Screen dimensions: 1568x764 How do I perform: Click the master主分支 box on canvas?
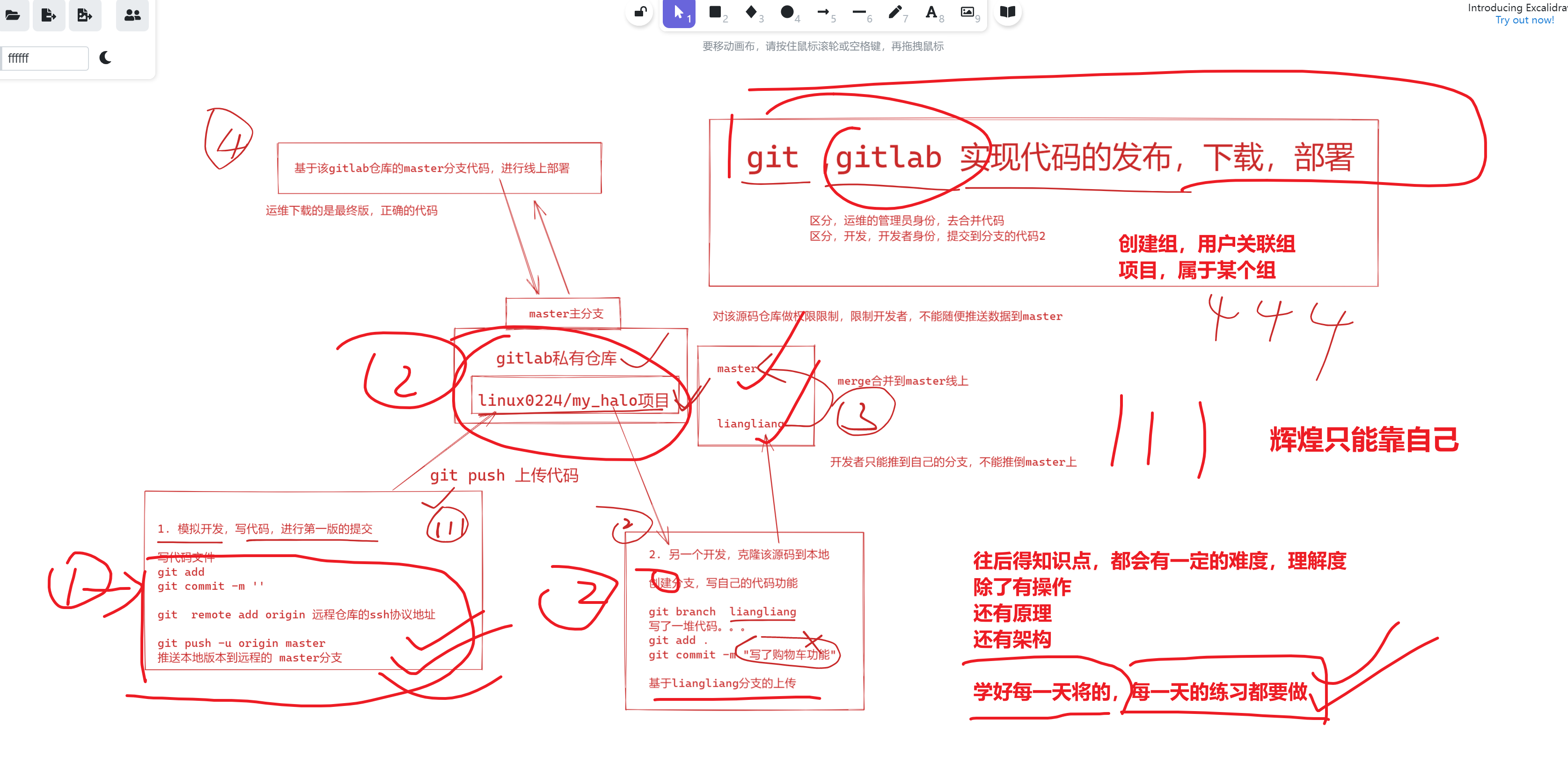point(565,314)
